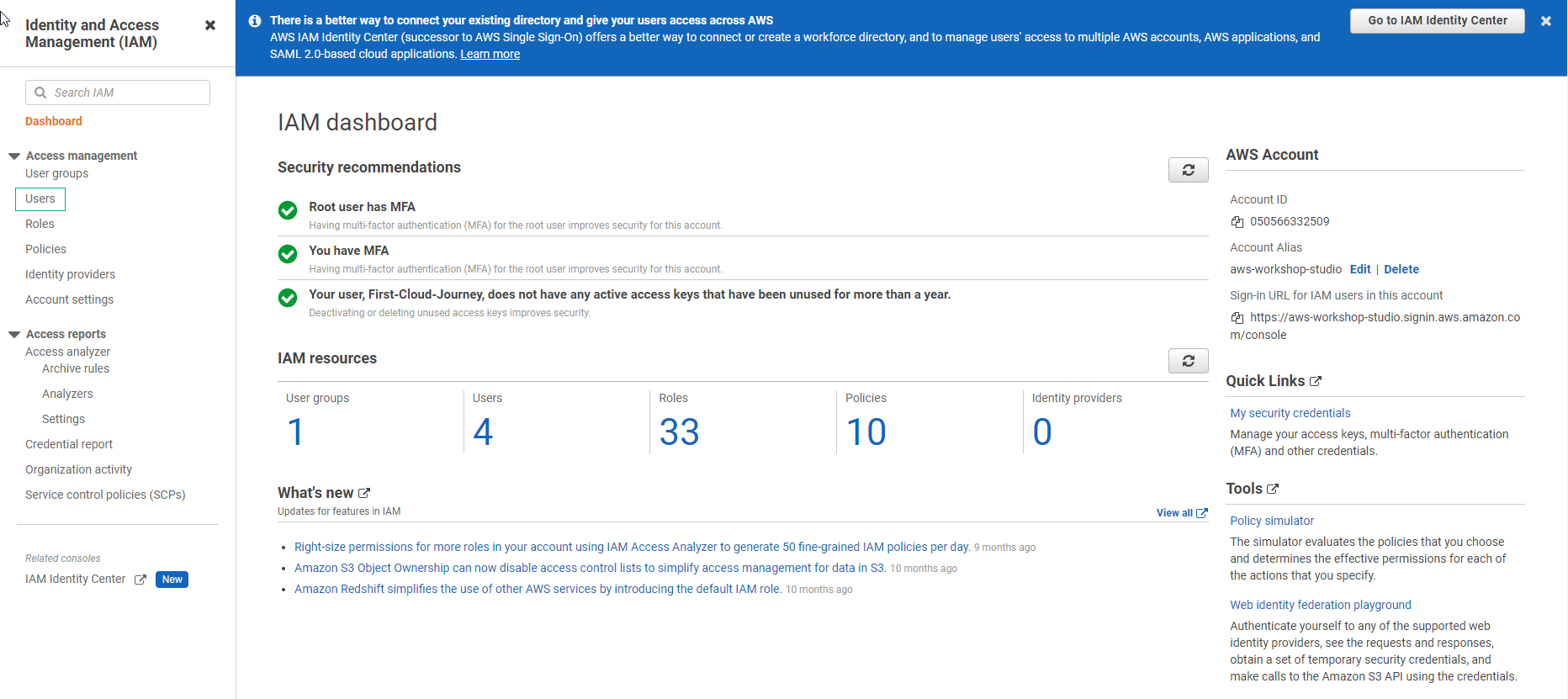Image resolution: width=1568 pixels, height=699 pixels.
Task: Open Account settings
Action: pyautogui.click(x=69, y=299)
